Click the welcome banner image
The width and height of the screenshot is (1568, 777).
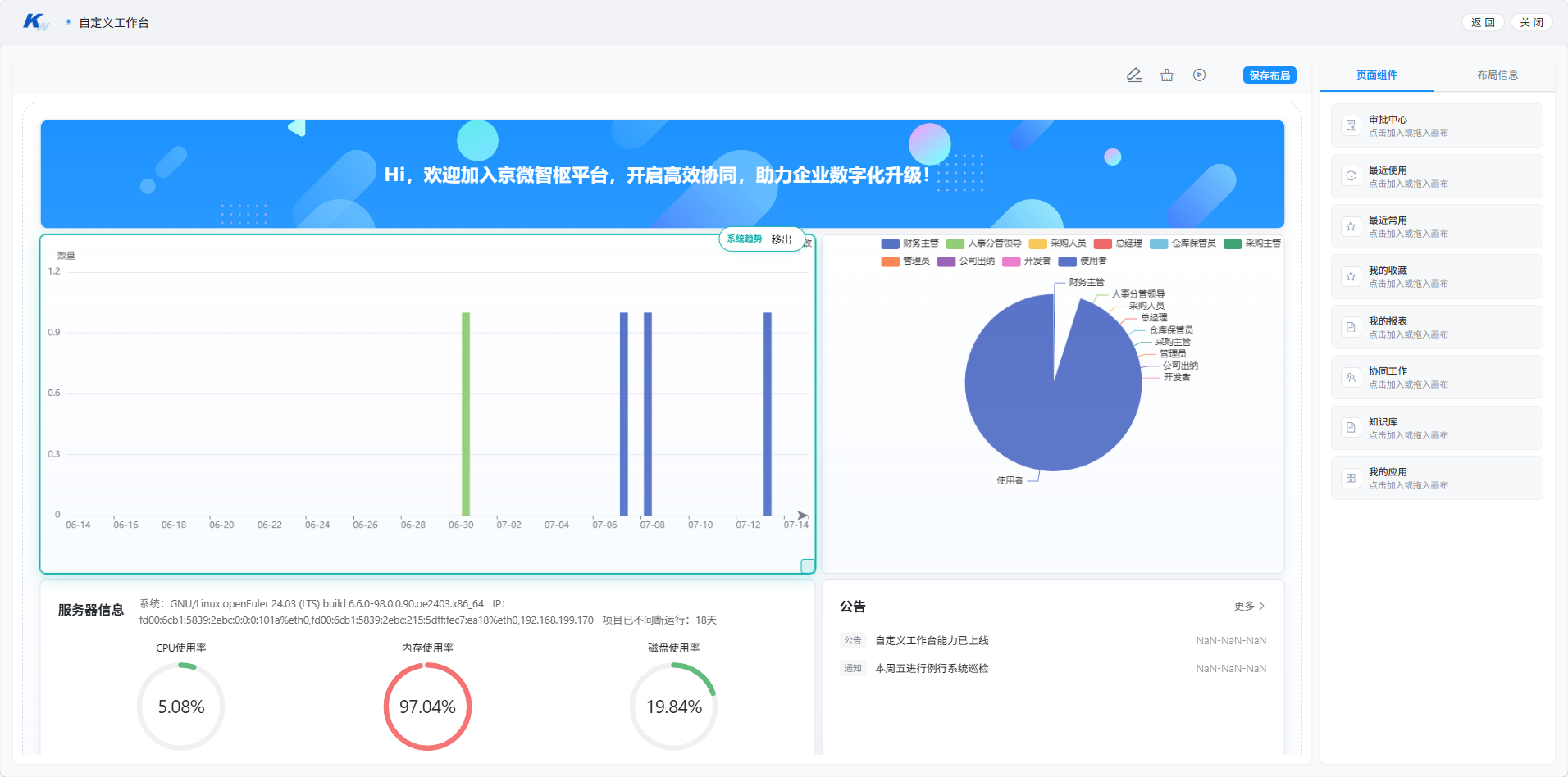[663, 174]
